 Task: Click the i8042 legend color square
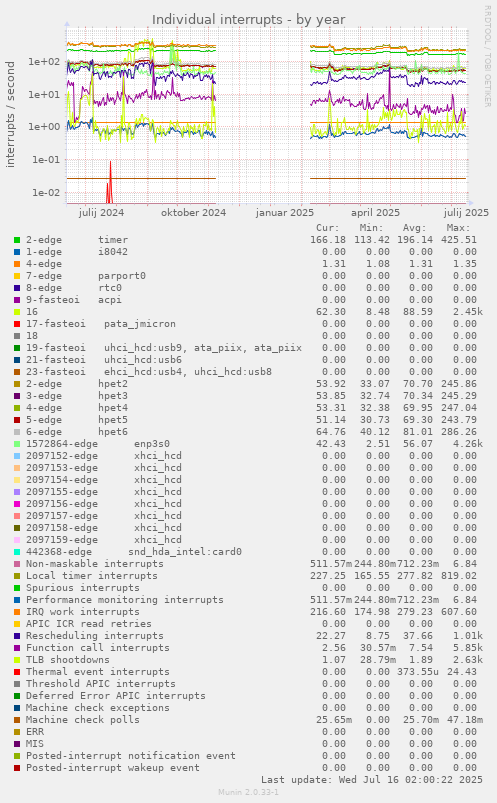tap(17, 252)
